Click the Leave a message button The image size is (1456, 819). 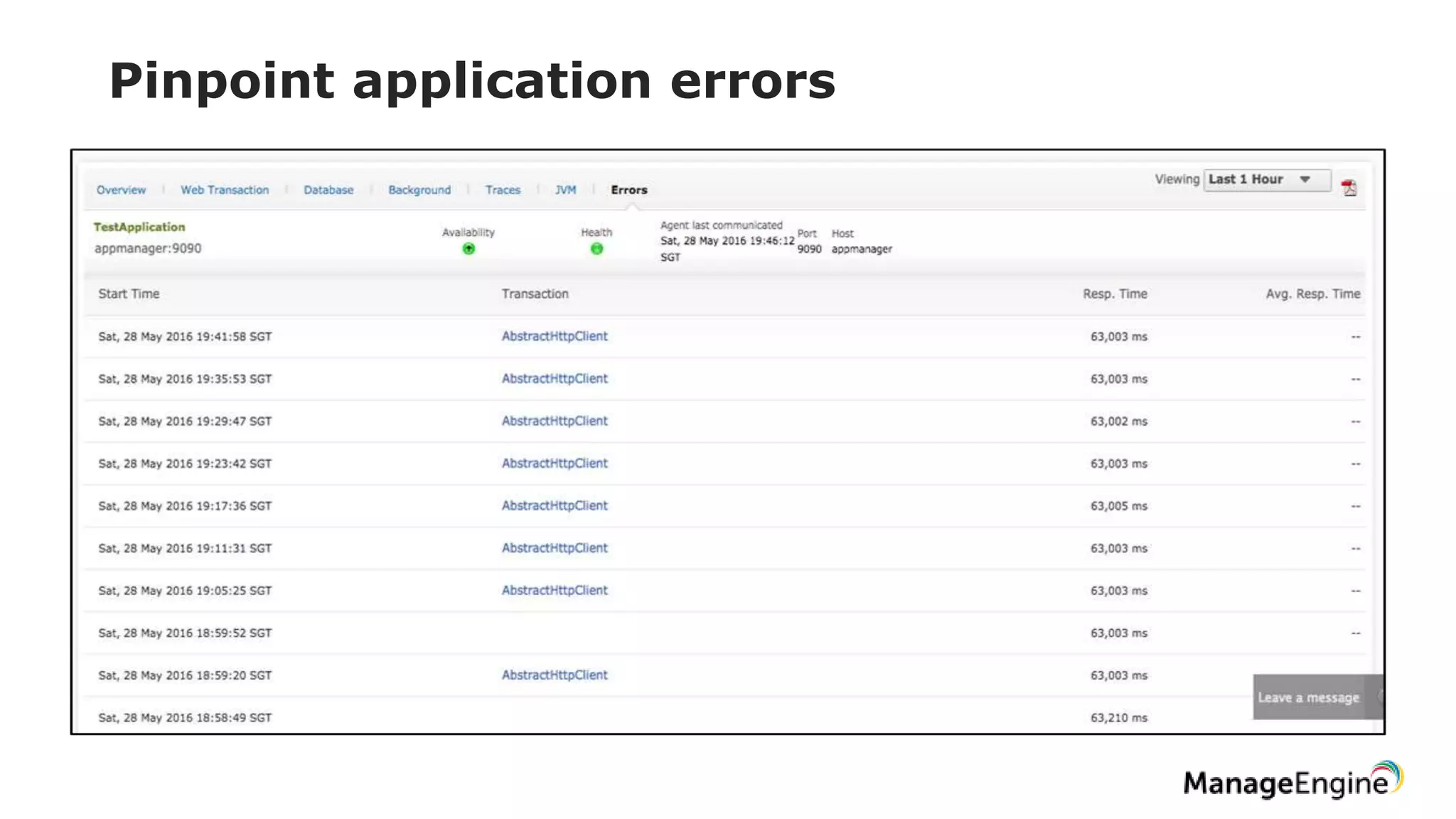click(x=1317, y=697)
